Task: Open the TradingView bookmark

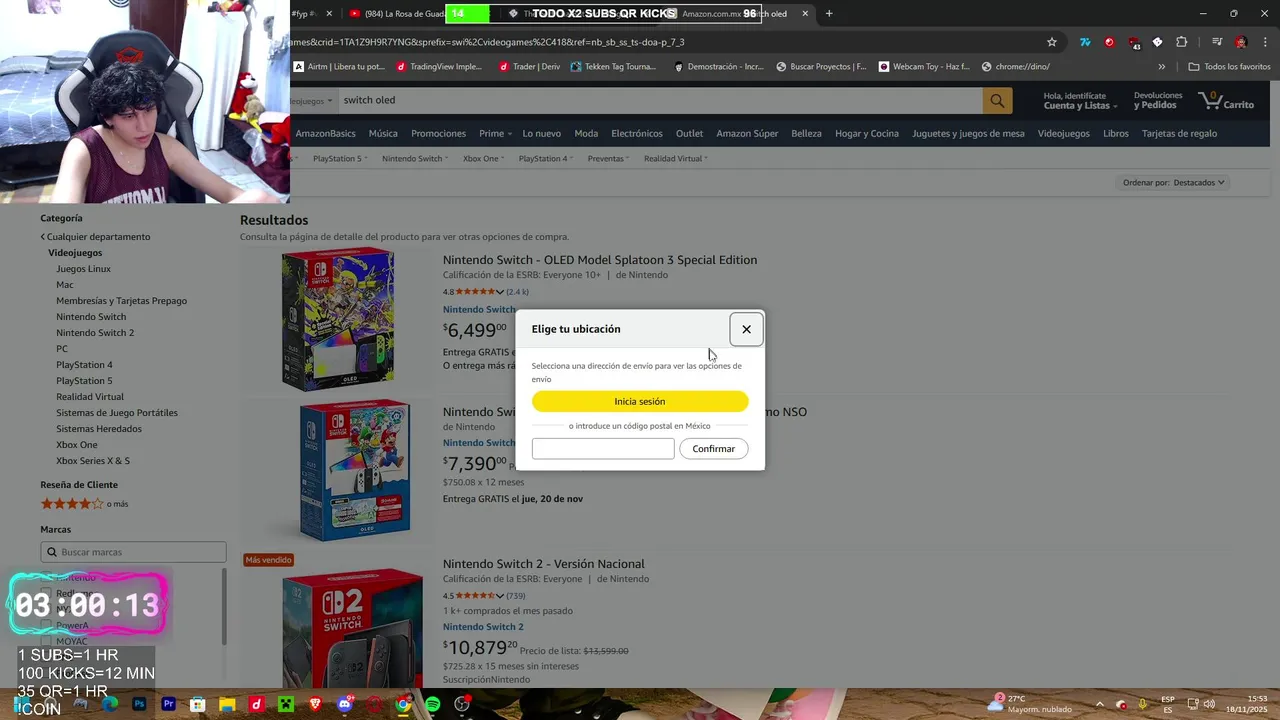Action: point(439,67)
